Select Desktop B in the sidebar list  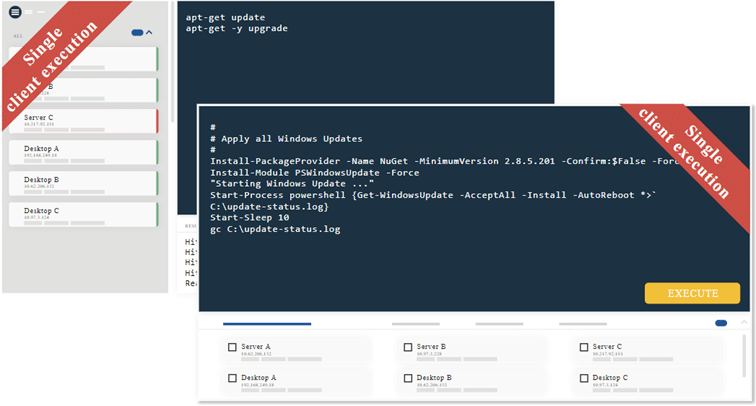point(83,183)
